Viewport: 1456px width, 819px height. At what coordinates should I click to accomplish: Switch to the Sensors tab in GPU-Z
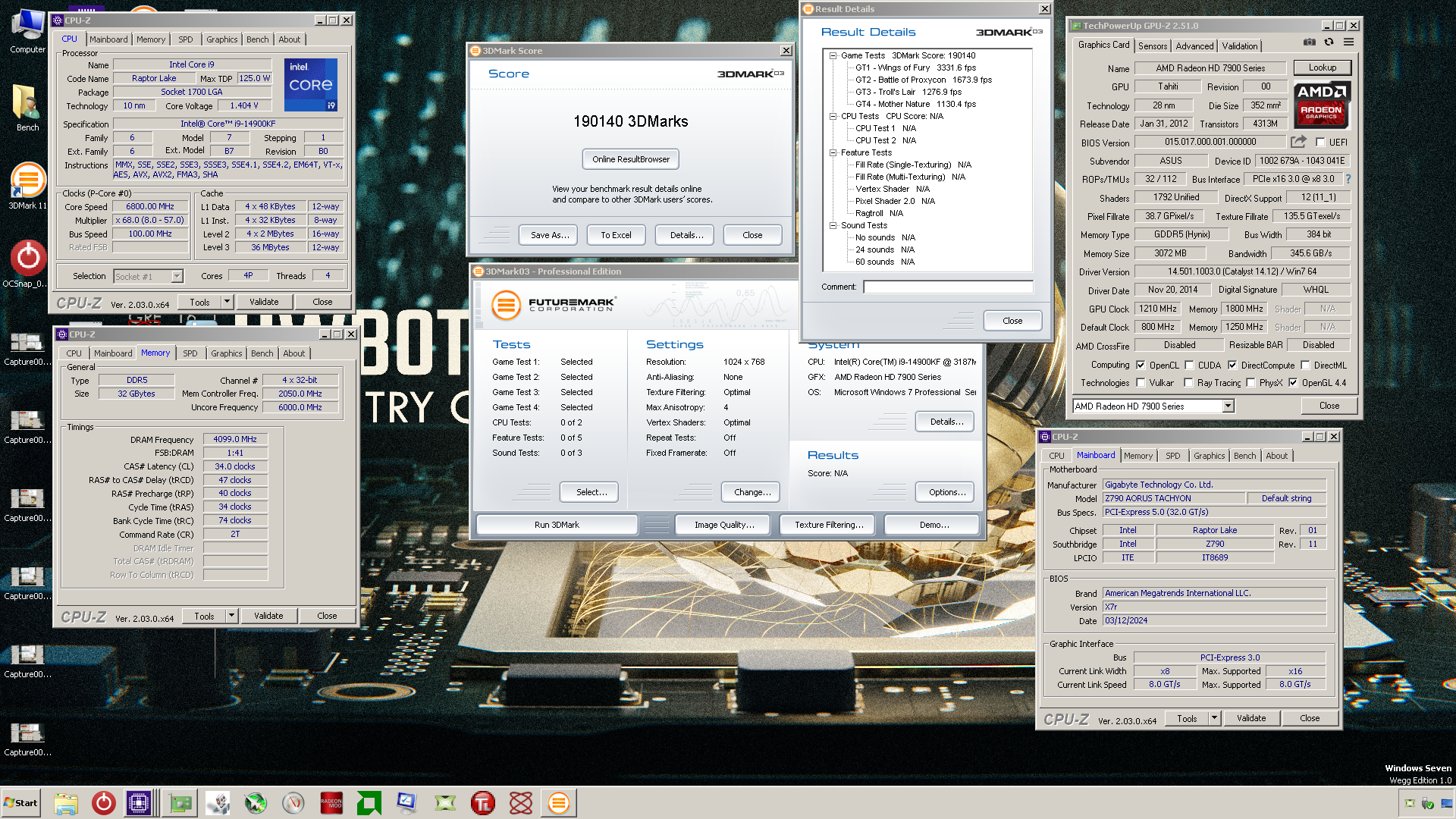coord(1153,46)
